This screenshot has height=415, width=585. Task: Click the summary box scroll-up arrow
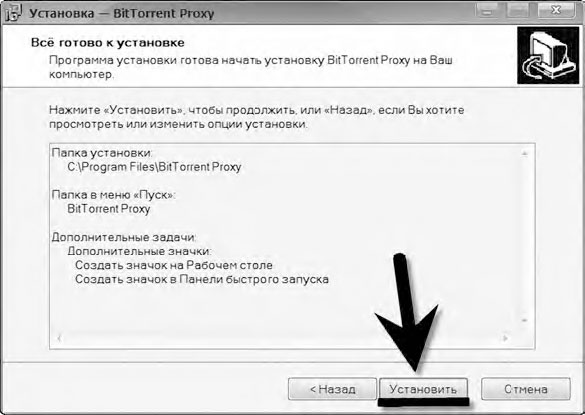click(525, 154)
